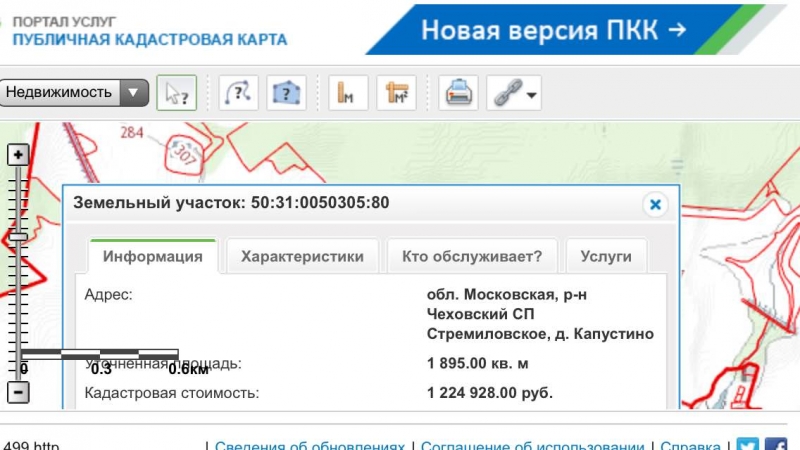Activate the identify by polygon tool
Viewport: 800px width, 450px height.
[286, 92]
